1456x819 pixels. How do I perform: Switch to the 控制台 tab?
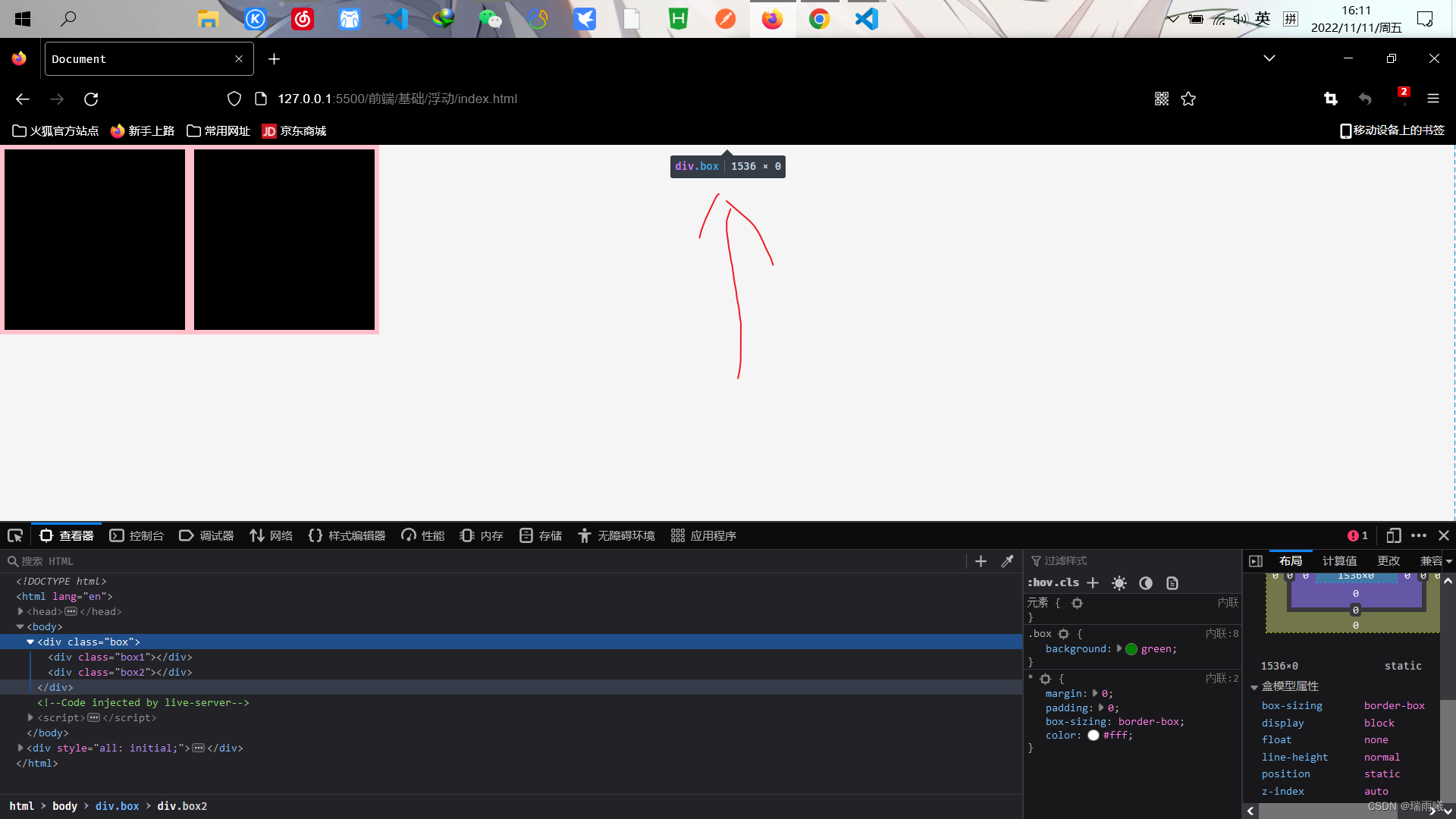point(136,535)
